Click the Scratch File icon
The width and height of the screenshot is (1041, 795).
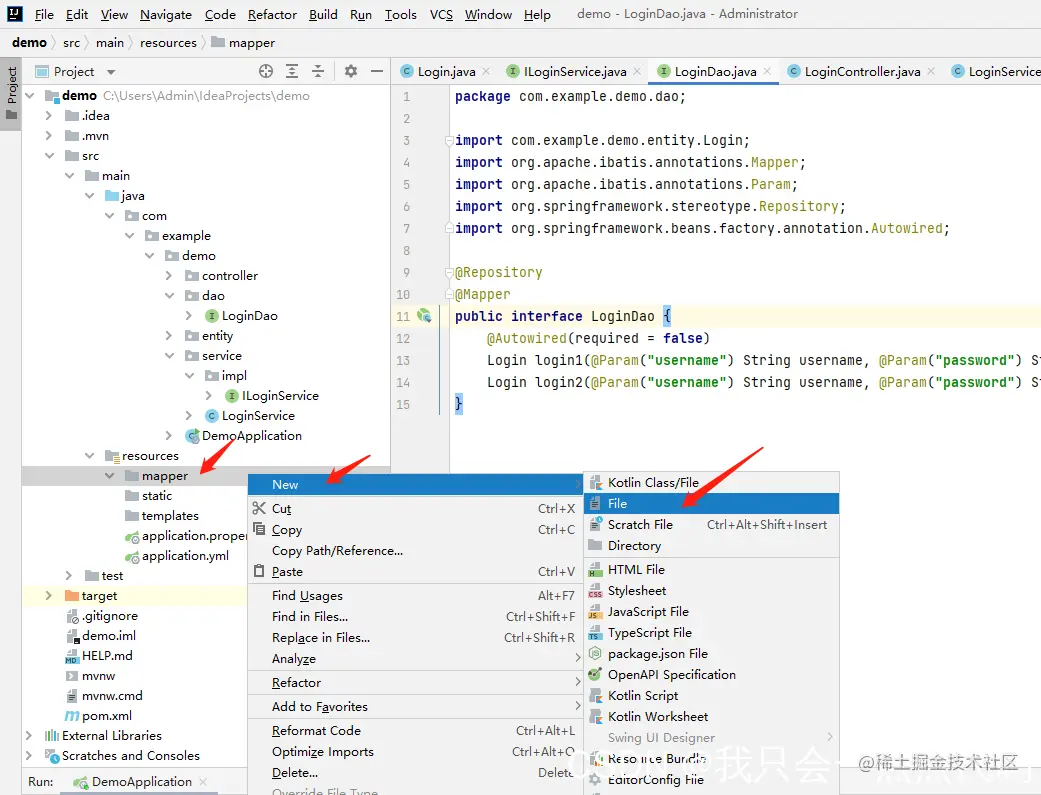596,525
